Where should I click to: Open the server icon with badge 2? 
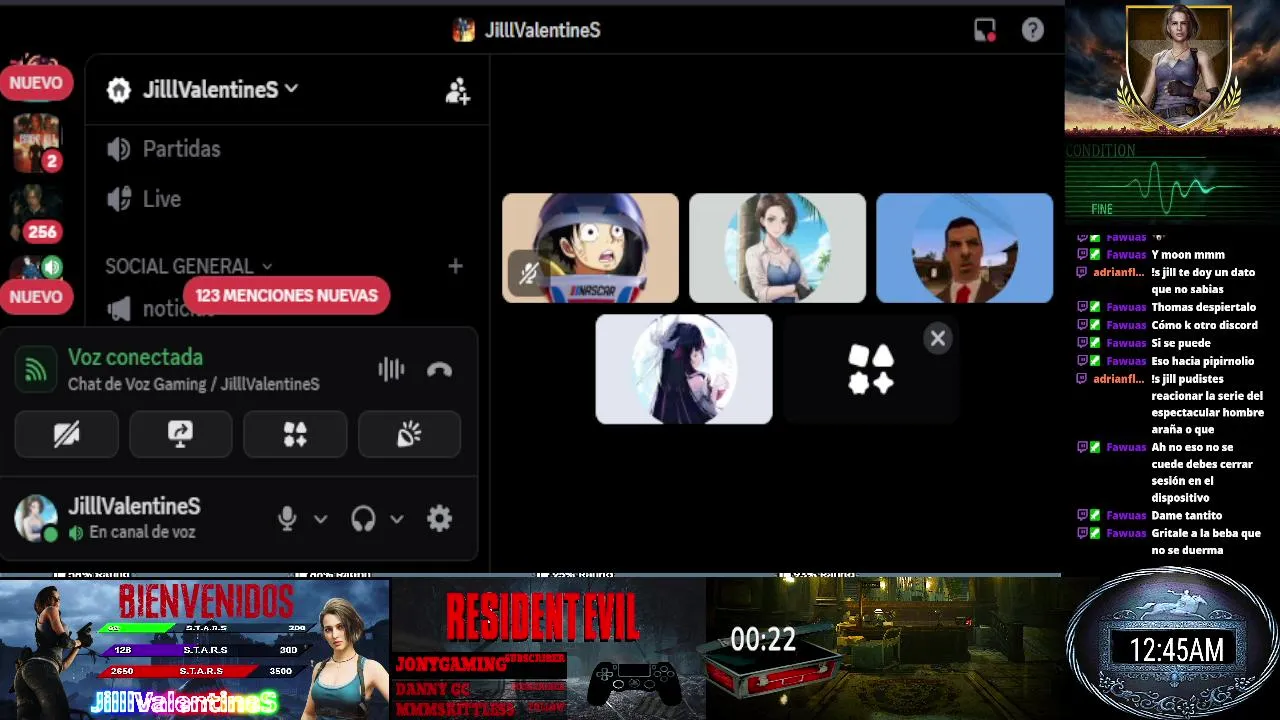pos(37,142)
